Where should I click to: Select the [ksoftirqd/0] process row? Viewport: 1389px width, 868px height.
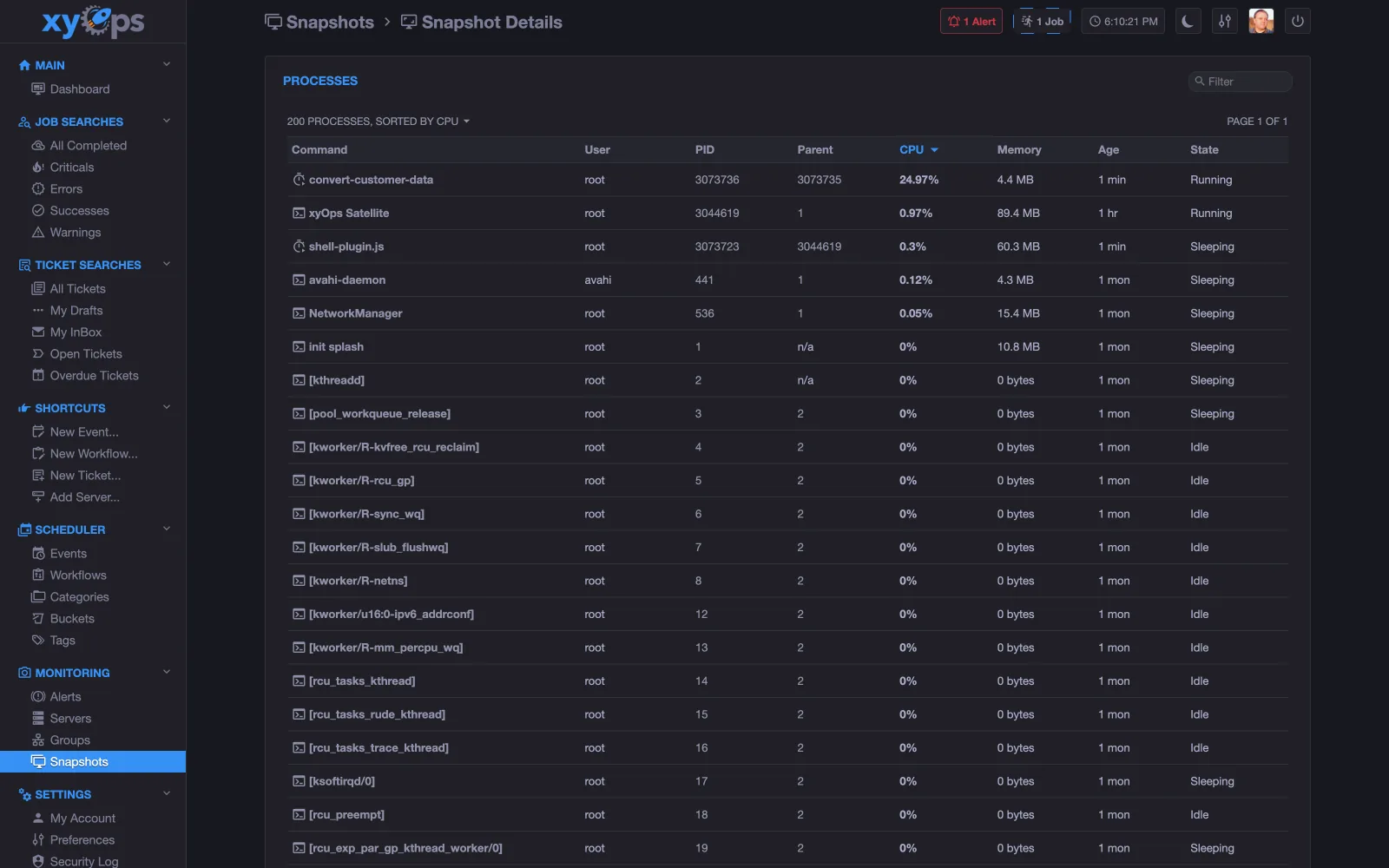click(787, 781)
